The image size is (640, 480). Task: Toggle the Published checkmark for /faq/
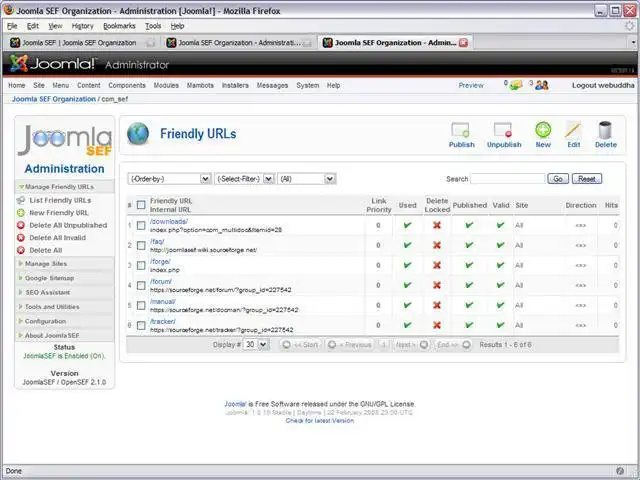(469, 245)
